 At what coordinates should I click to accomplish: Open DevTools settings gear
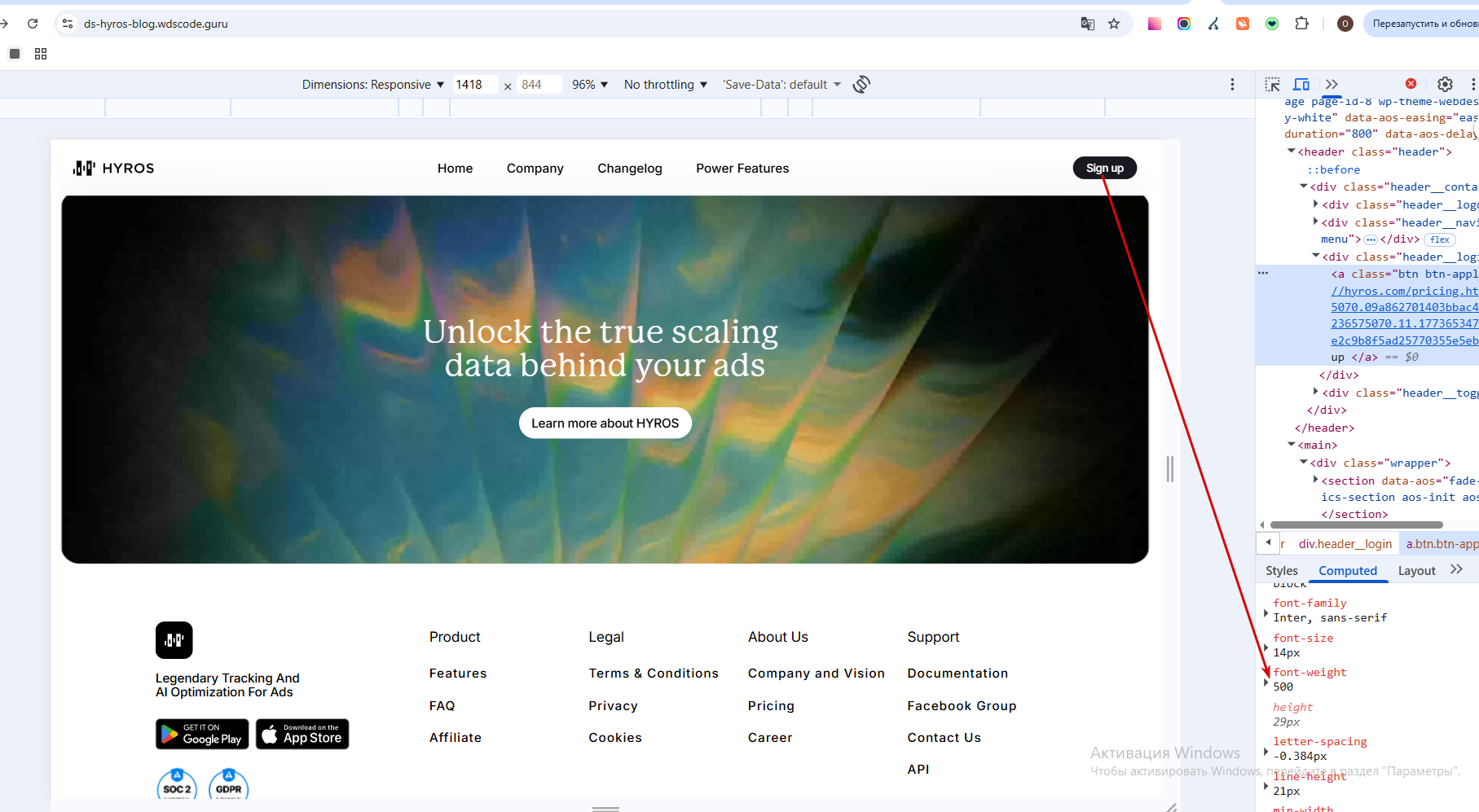(x=1445, y=85)
